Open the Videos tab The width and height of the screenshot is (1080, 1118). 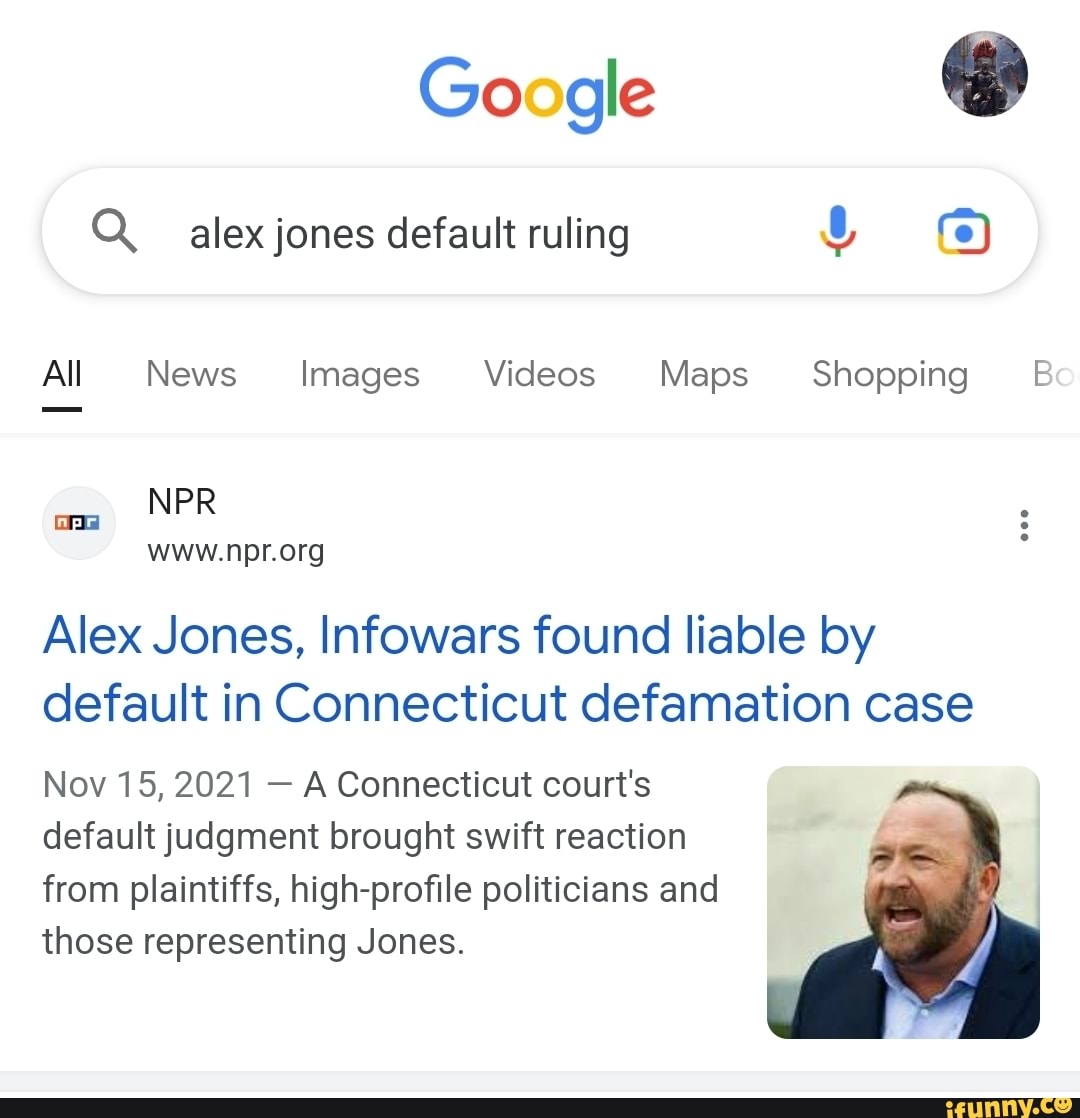click(x=539, y=375)
